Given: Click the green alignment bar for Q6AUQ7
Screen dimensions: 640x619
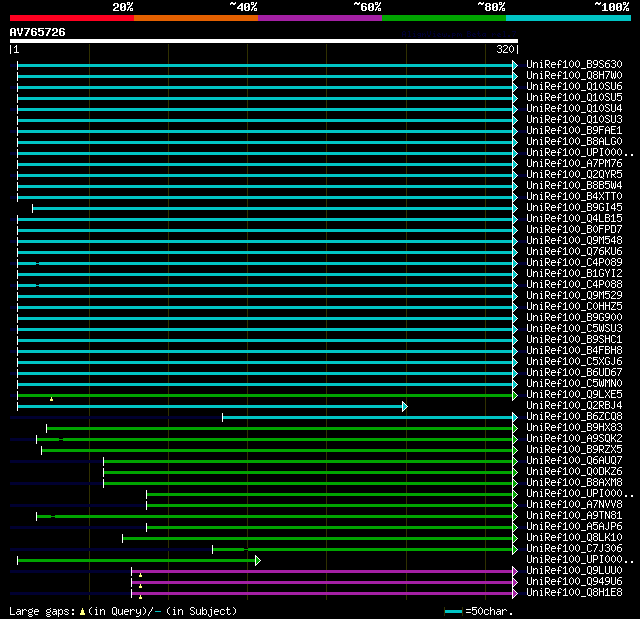Looking at the screenshot, I should tap(308, 461).
